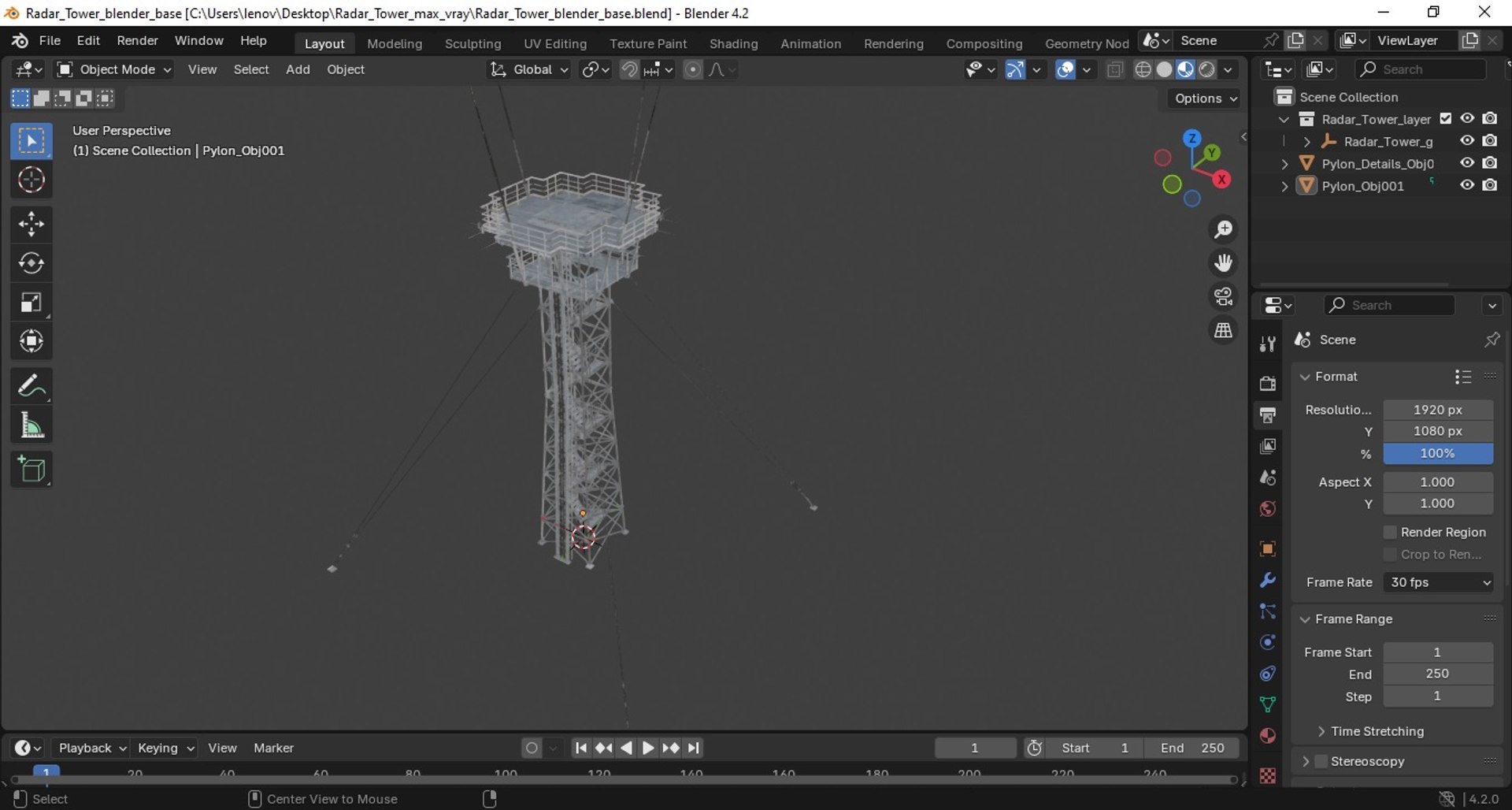Open the Modifiers wrench properties tab
Screen dimensions: 1512x810
[x=1268, y=580]
